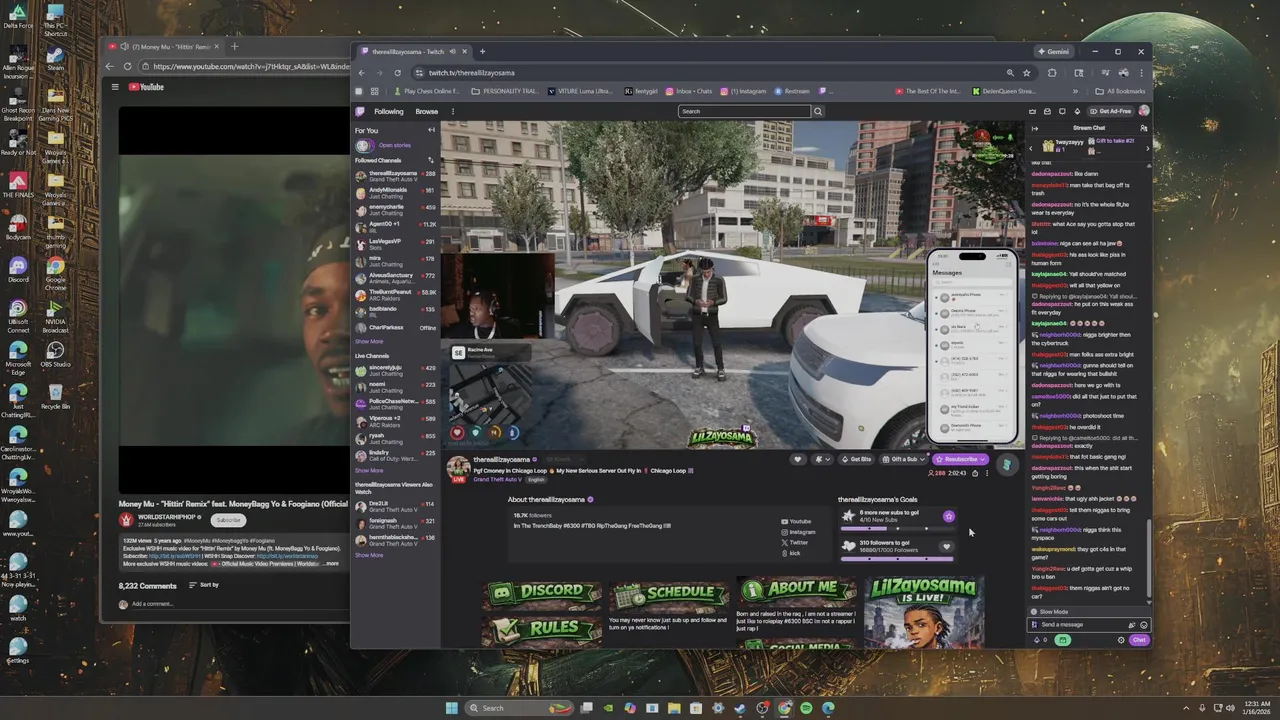The width and height of the screenshot is (1280, 720).
Task: Click the Twitch logo home icon
Action: coord(361,111)
